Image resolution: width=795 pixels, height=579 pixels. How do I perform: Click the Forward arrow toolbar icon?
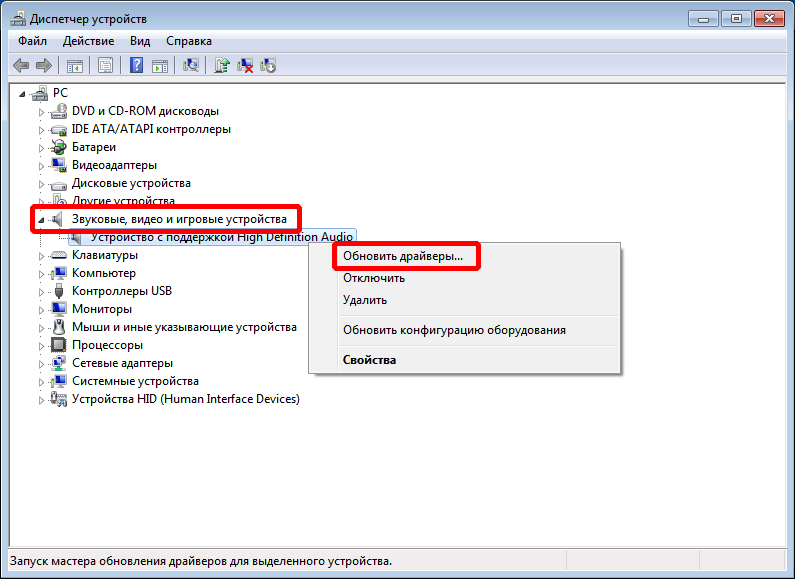tap(44, 65)
